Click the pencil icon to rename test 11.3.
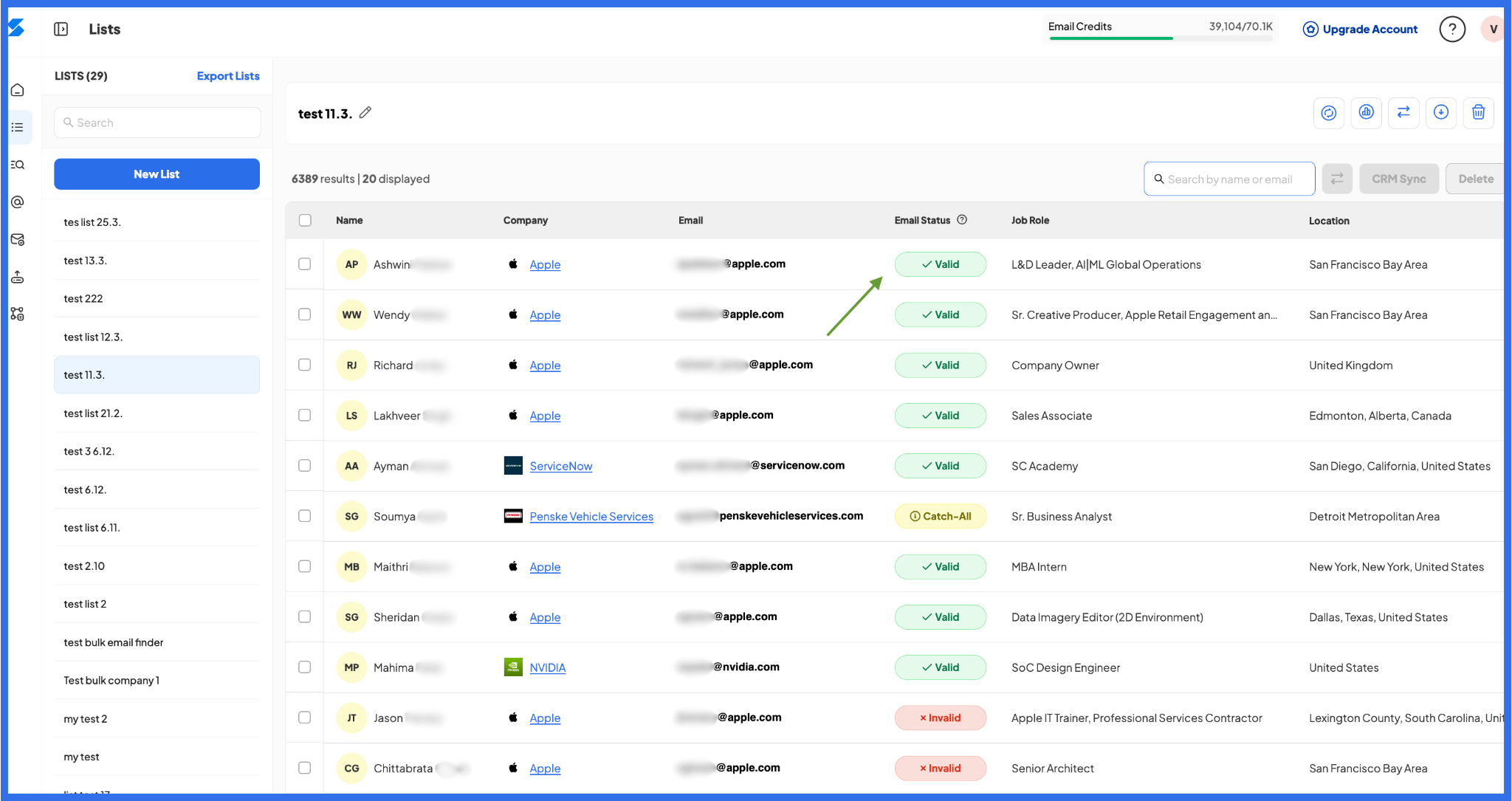This screenshot has height=801, width=1512. [x=365, y=113]
